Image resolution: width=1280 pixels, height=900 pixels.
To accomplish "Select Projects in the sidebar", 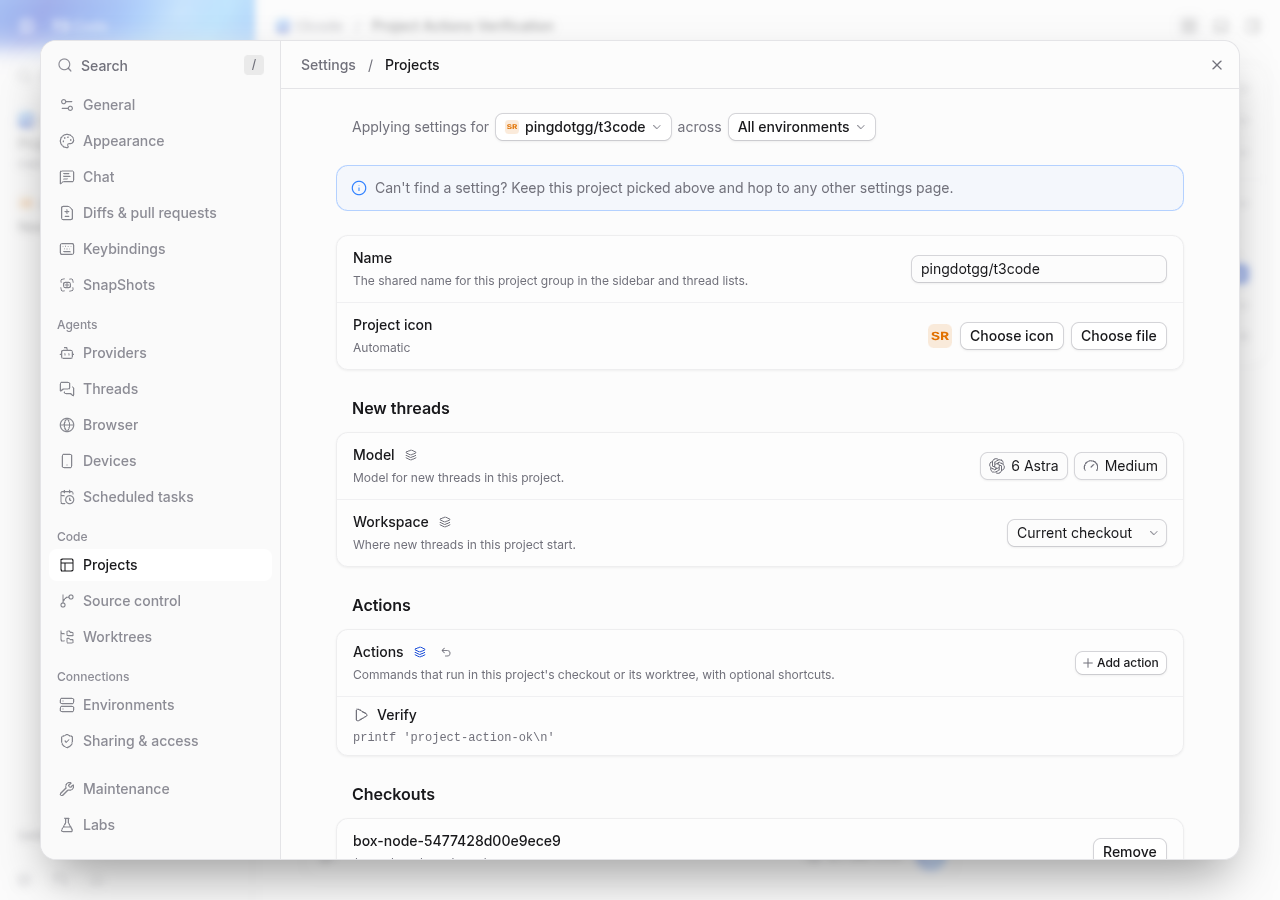I will (160, 565).
